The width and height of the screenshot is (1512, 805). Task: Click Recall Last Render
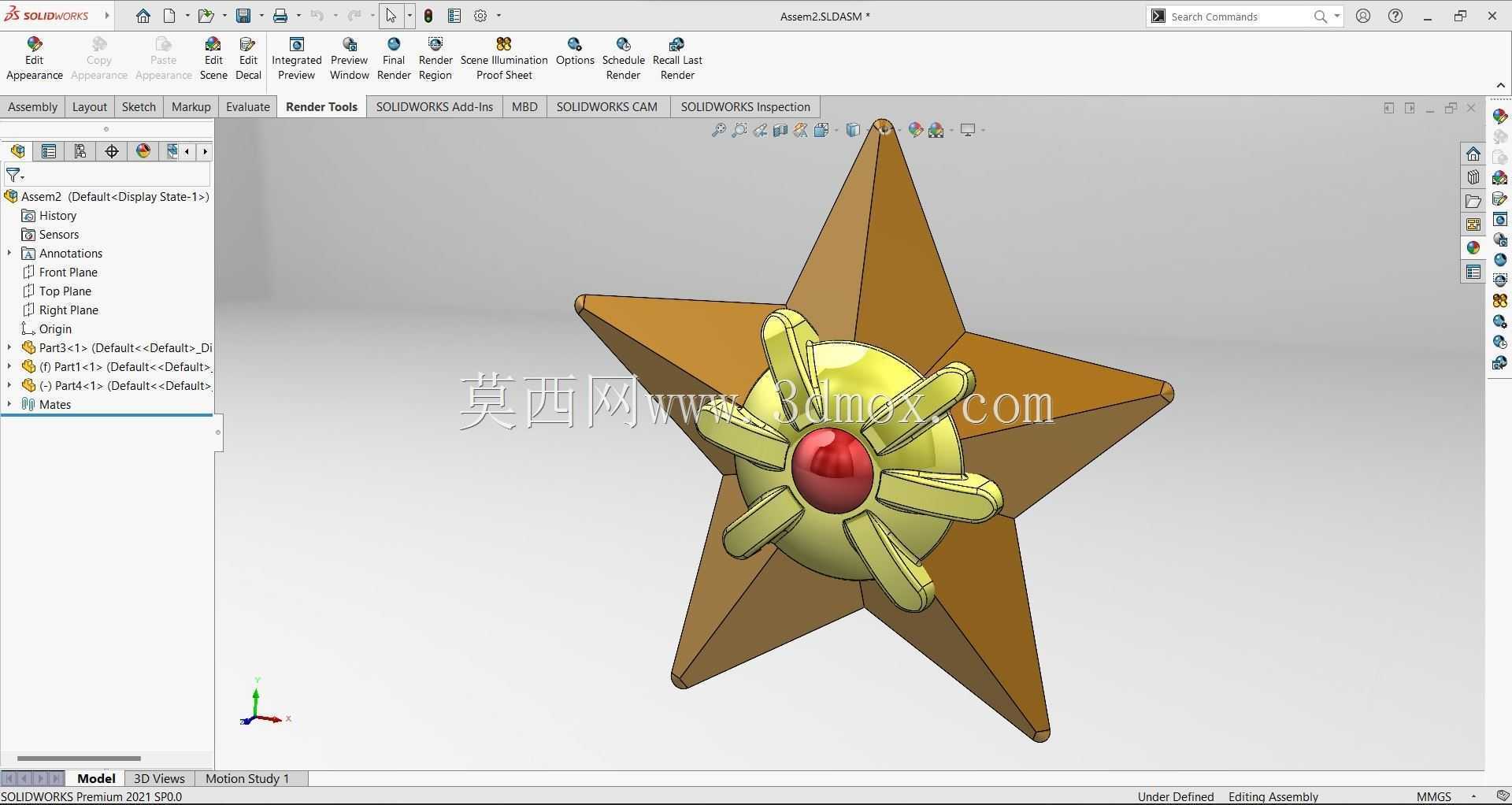coord(677,59)
